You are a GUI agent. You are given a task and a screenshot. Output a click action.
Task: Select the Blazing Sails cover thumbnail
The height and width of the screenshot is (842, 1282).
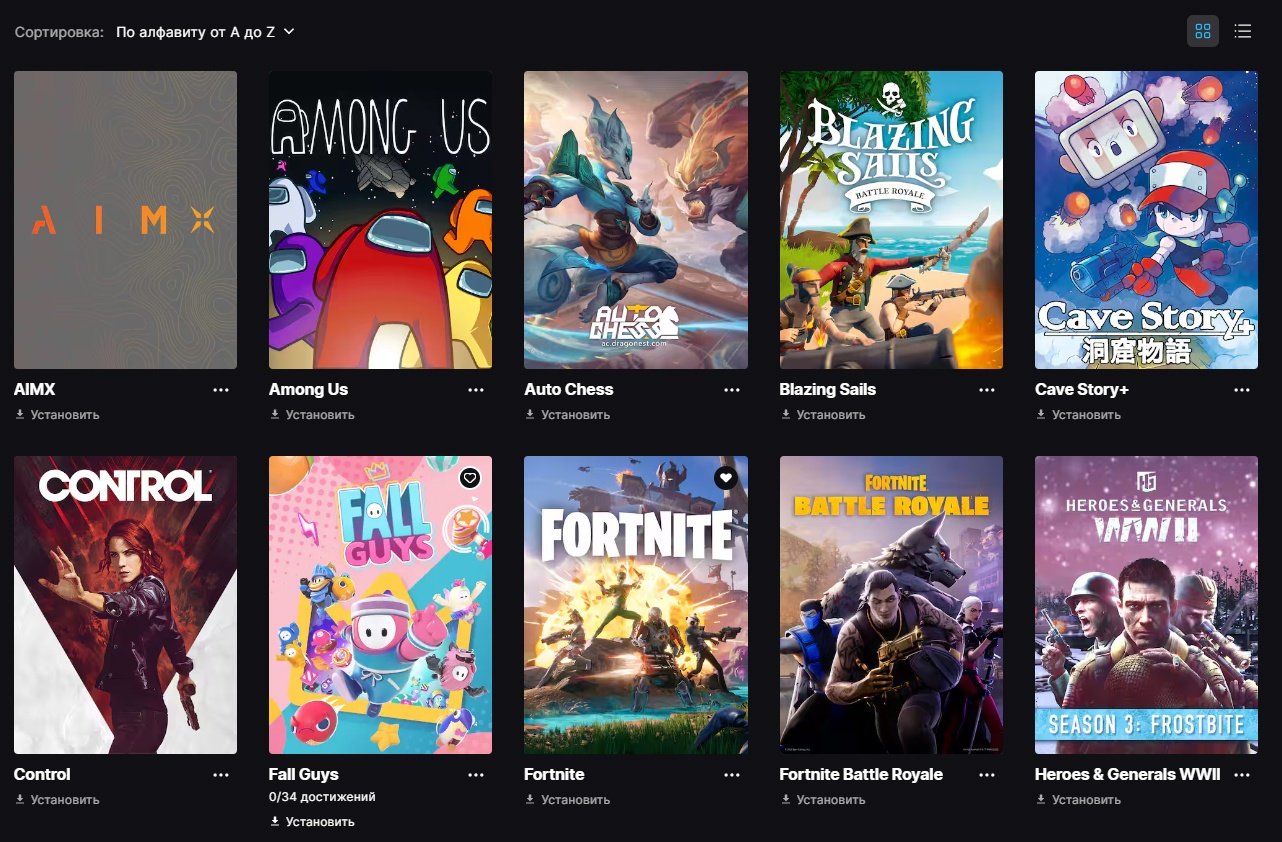(x=891, y=220)
